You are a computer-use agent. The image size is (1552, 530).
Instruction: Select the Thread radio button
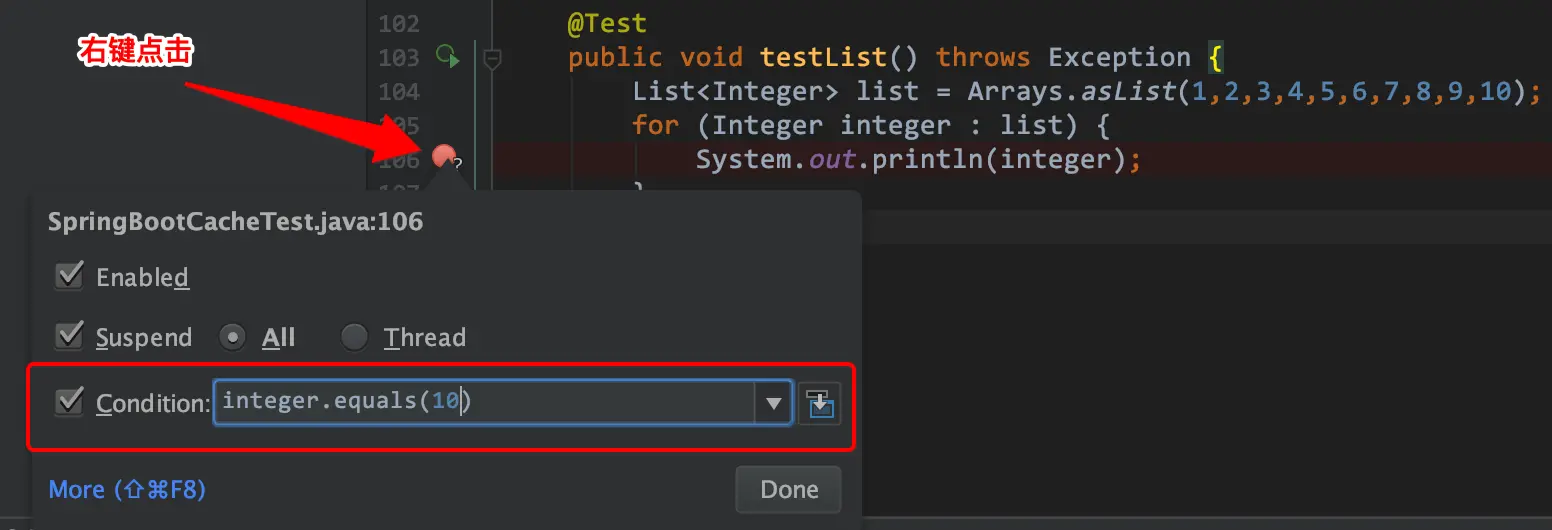(x=354, y=337)
